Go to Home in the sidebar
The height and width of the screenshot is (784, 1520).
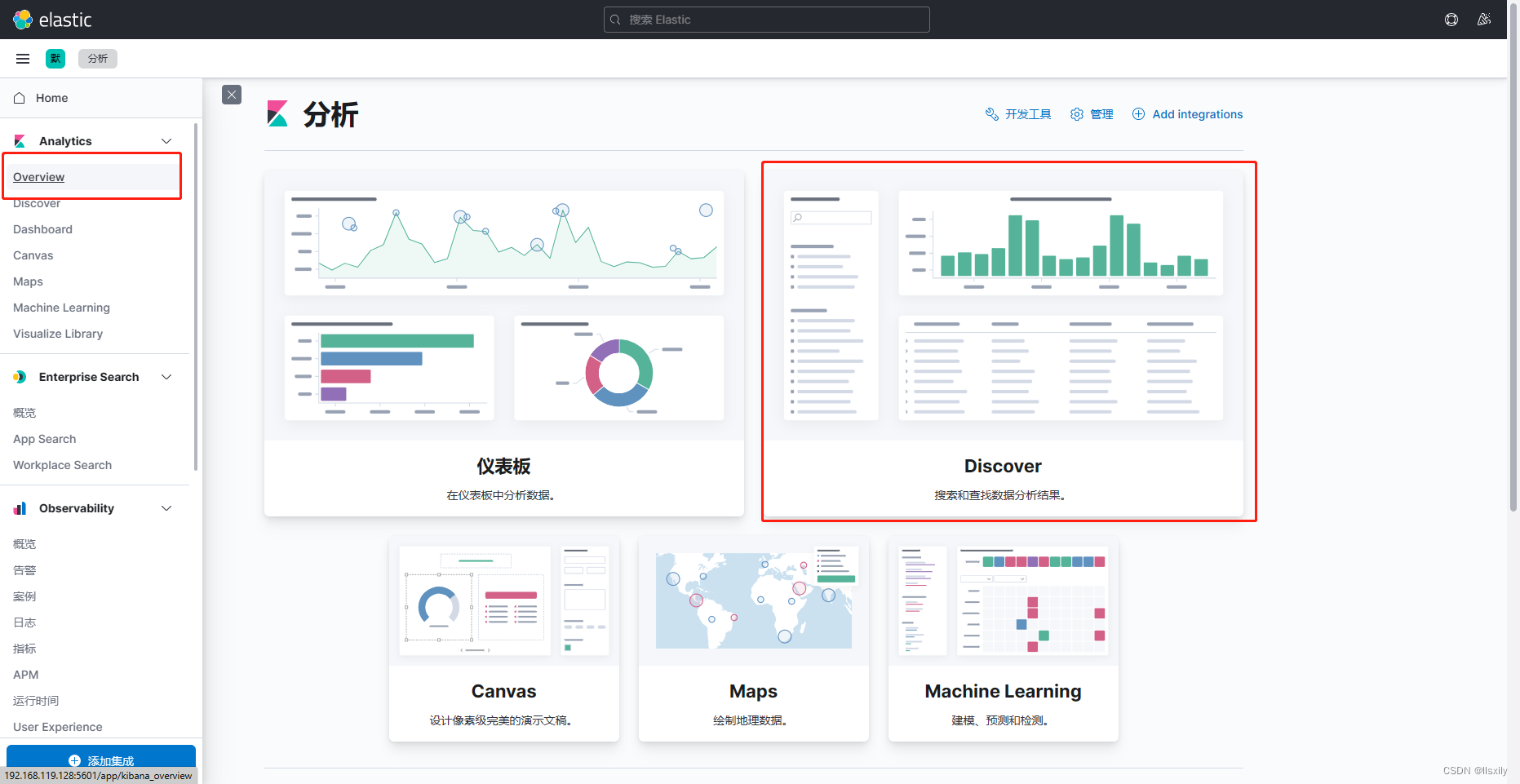52,98
